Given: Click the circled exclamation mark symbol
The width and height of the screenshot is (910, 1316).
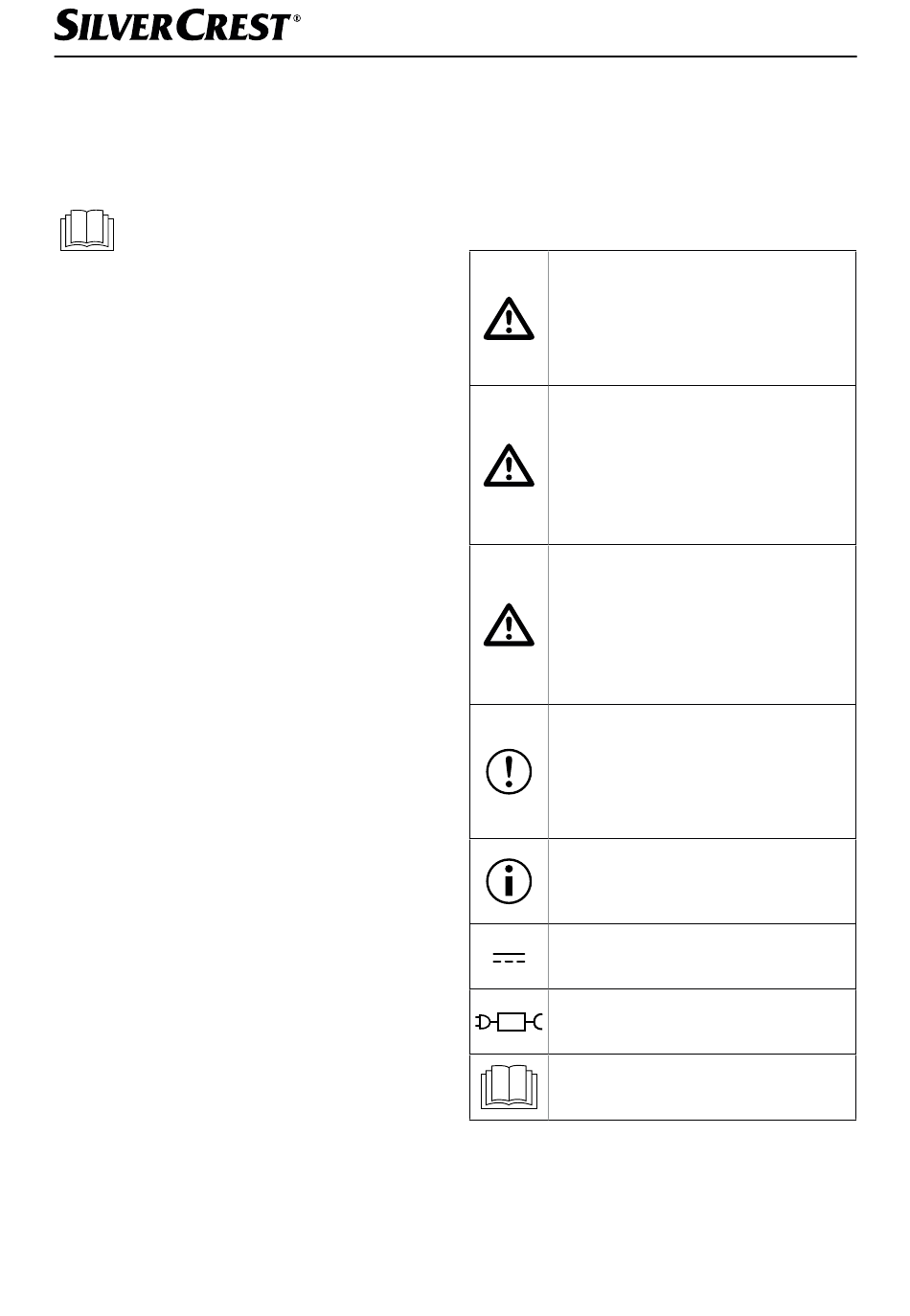Looking at the screenshot, I should click(509, 771).
